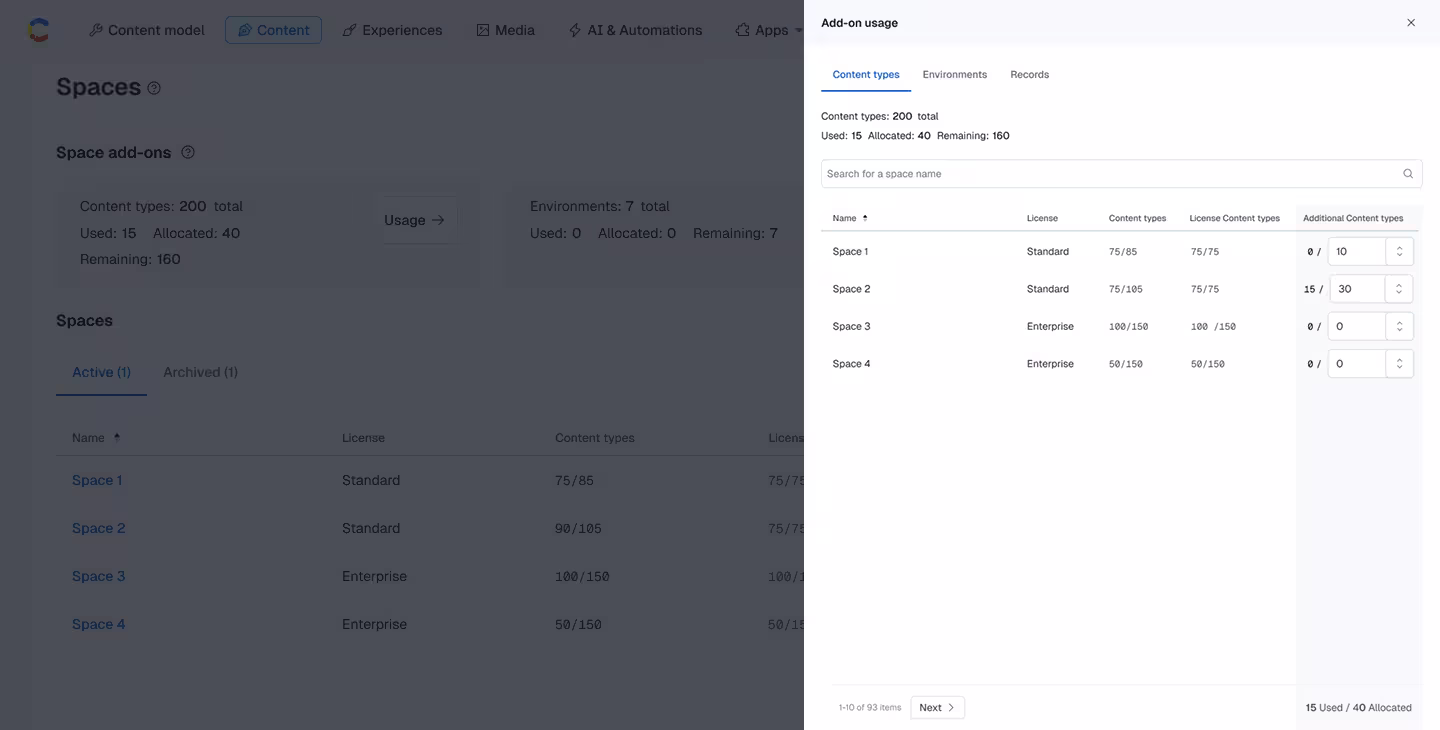Select Content types tab in panel
The height and width of the screenshot is (730, 1440).
click(x=866, y=75)
